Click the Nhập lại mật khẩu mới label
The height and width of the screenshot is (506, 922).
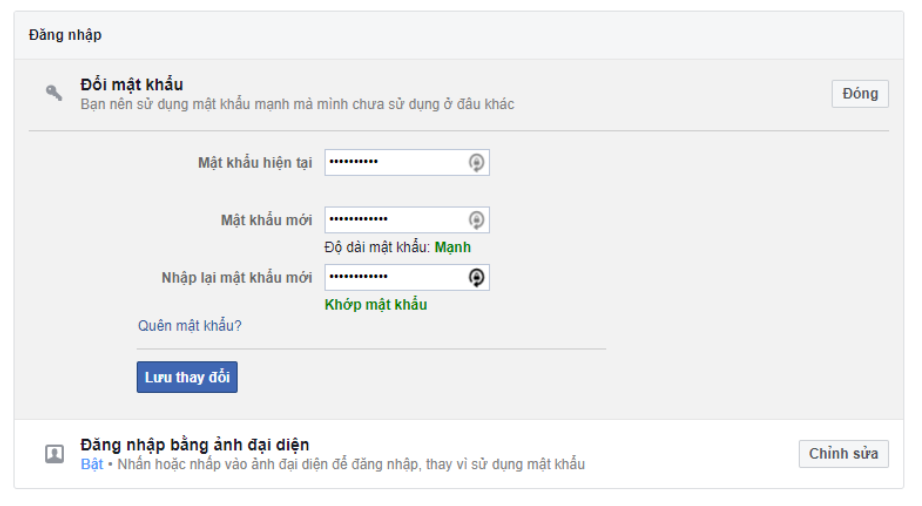pos(236,277)
